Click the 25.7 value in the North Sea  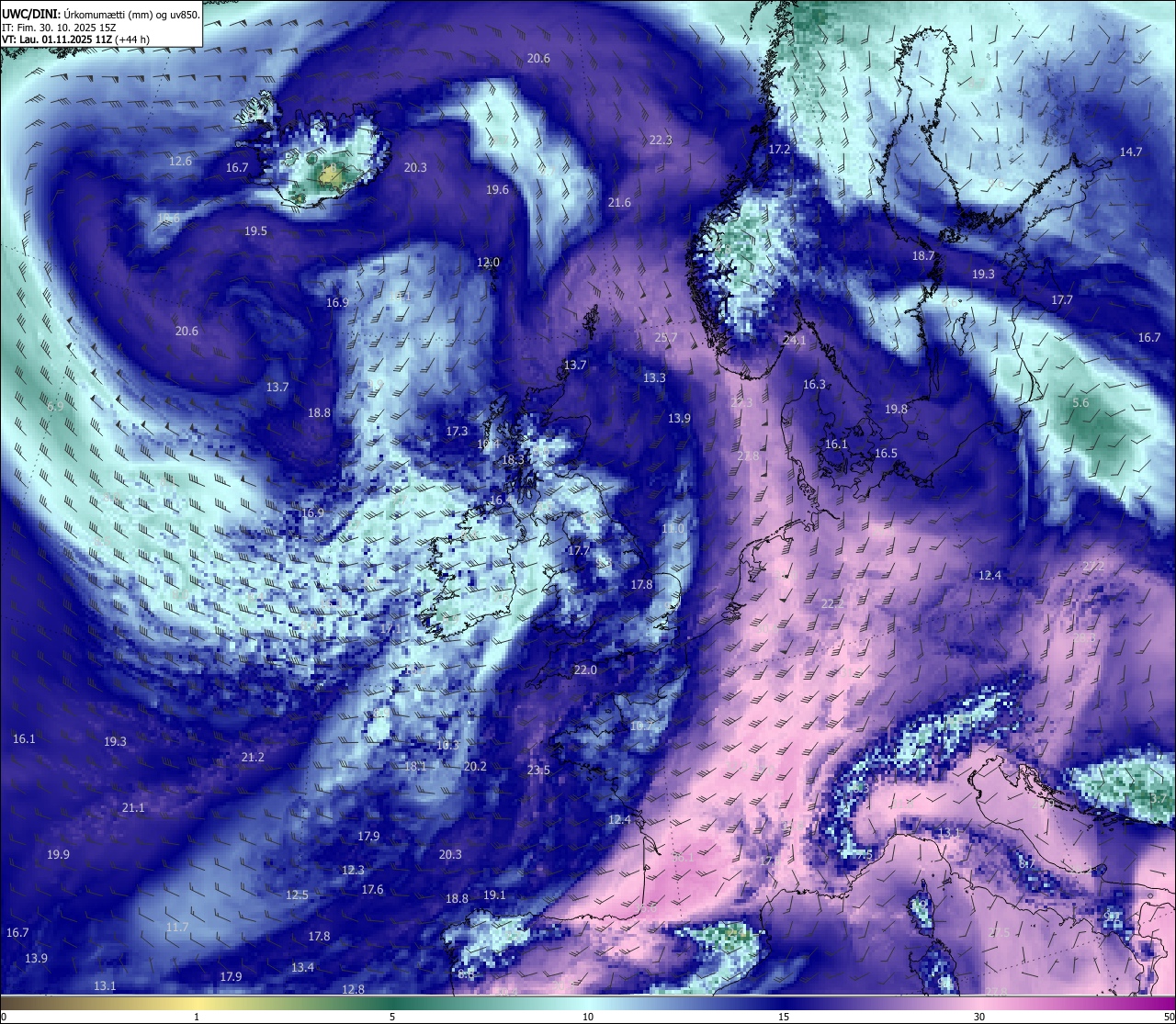click(665, 337)
